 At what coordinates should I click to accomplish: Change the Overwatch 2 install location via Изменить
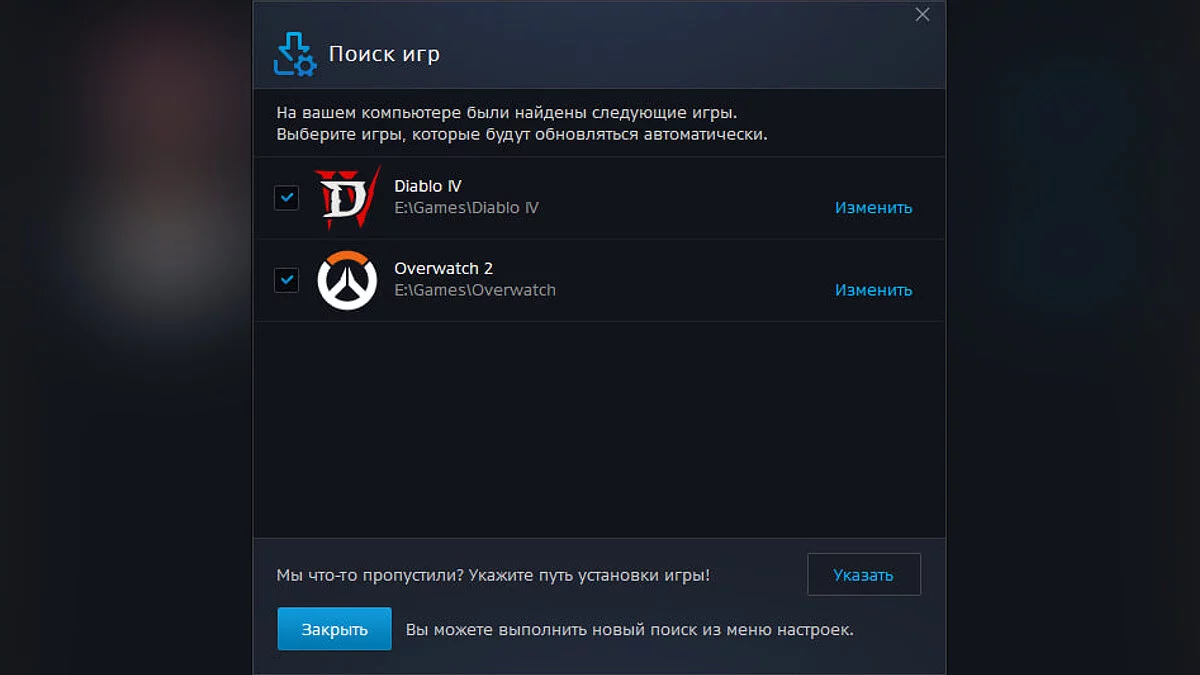(873, 290)
